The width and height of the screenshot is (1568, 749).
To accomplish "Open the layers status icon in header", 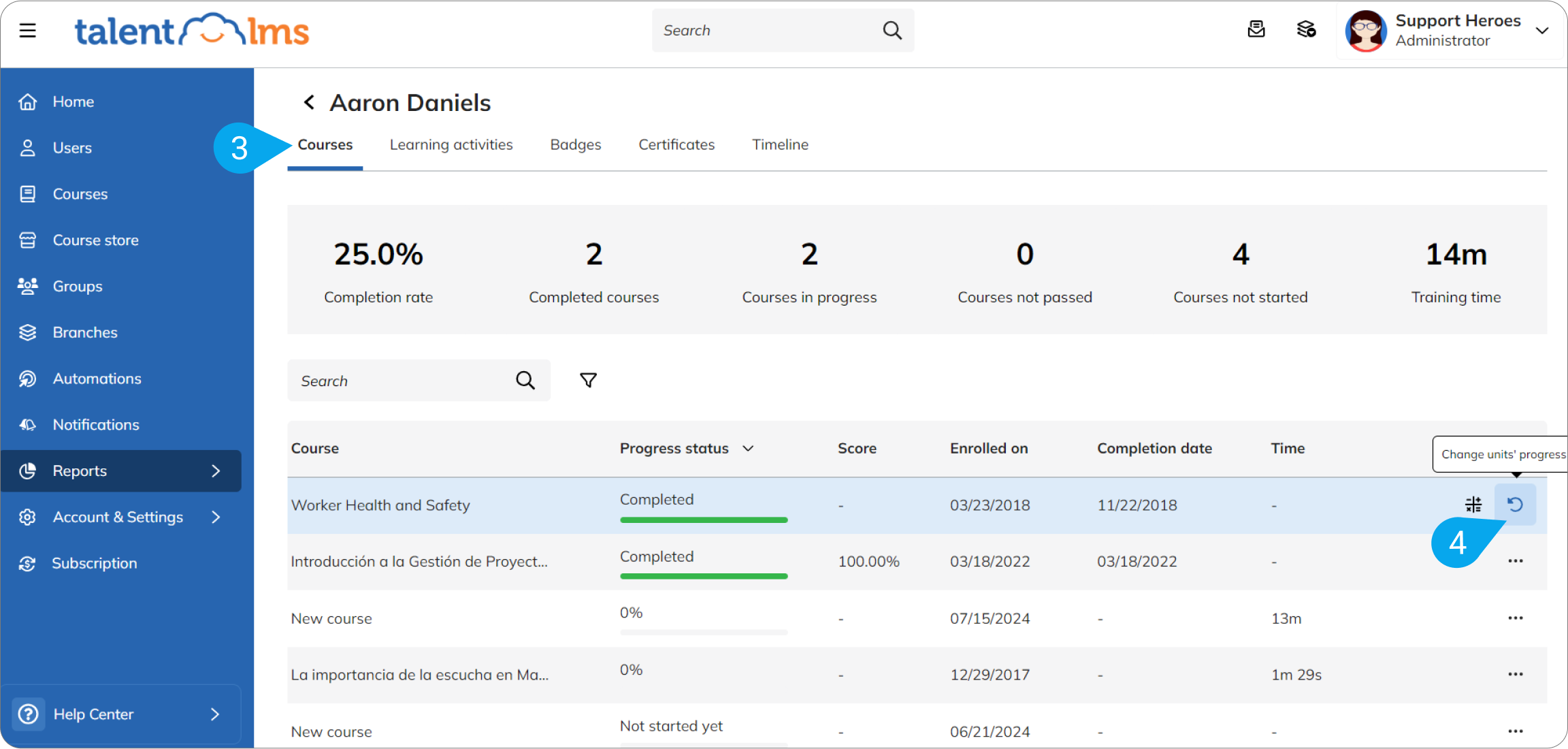I will click(x=1306, y=29).
